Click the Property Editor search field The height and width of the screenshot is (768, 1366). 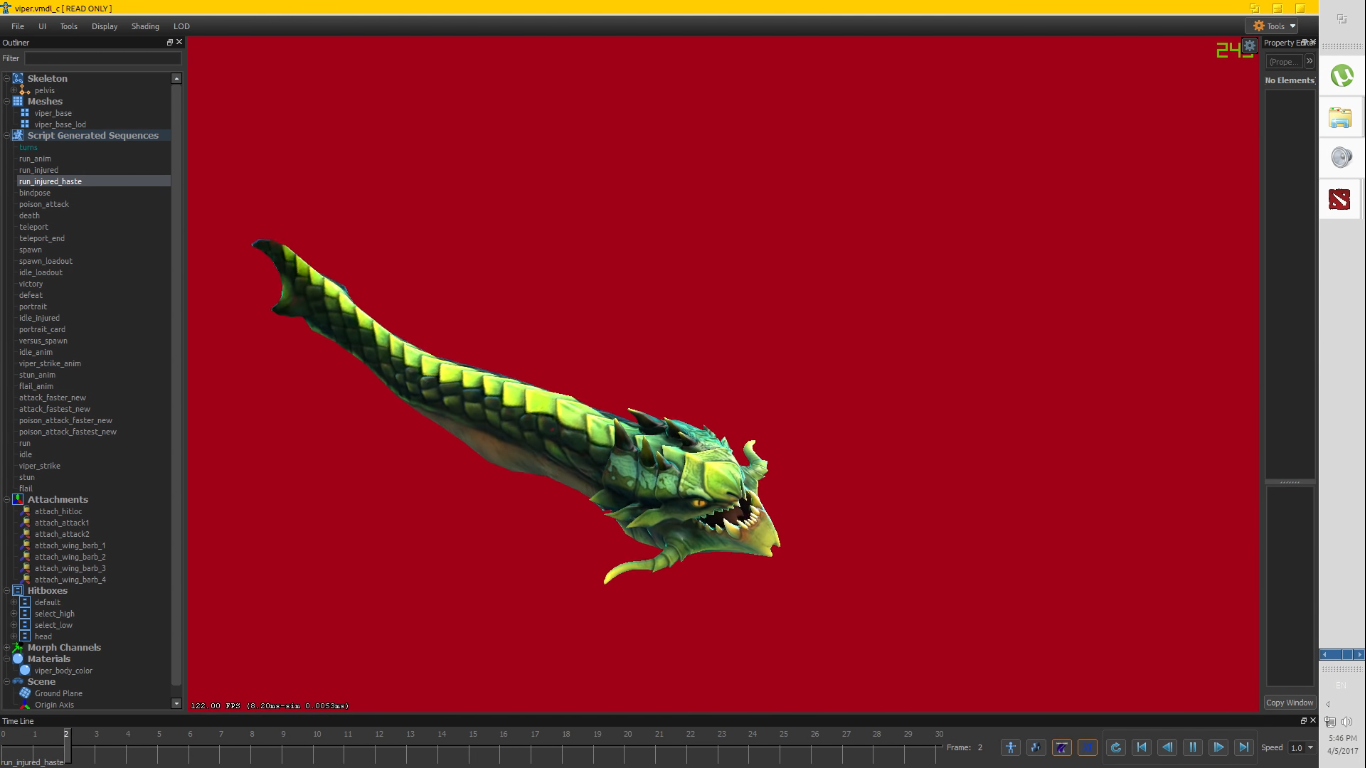(1284, 62)
